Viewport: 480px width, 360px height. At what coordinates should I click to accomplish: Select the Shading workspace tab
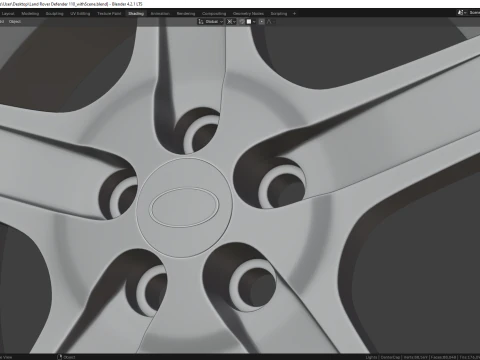point(136,14)
